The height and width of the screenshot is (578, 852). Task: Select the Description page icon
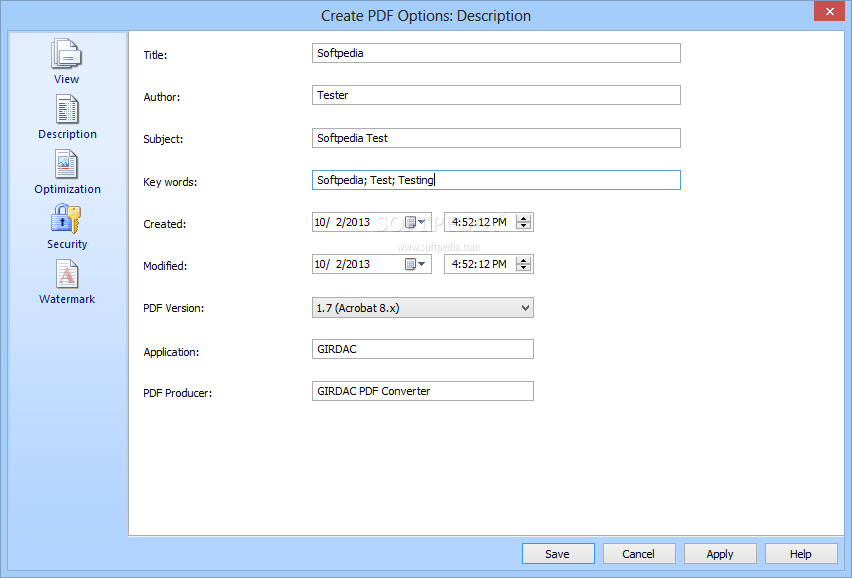(x=67, y=109)
